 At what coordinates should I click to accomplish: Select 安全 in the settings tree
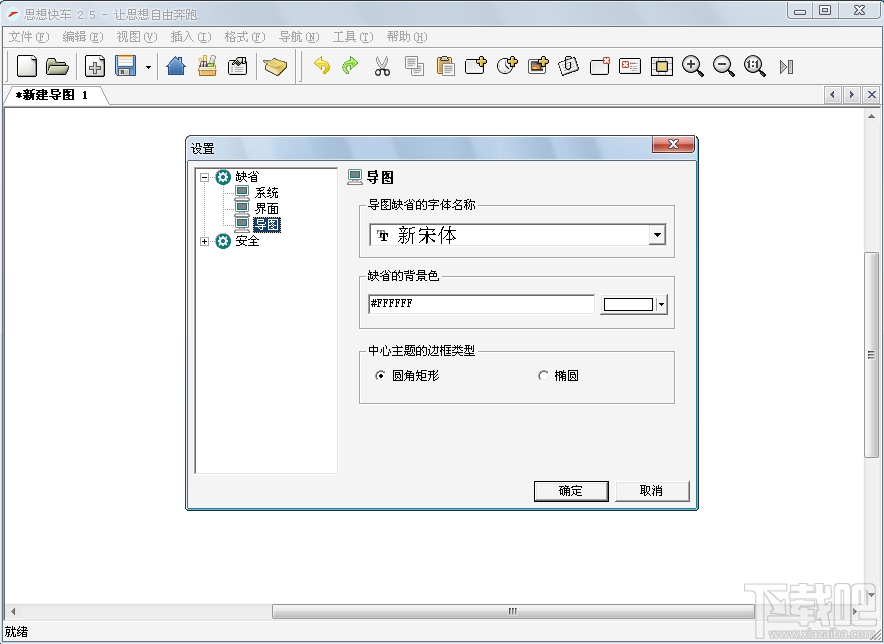pyautogui.click(x=247, y=241)
